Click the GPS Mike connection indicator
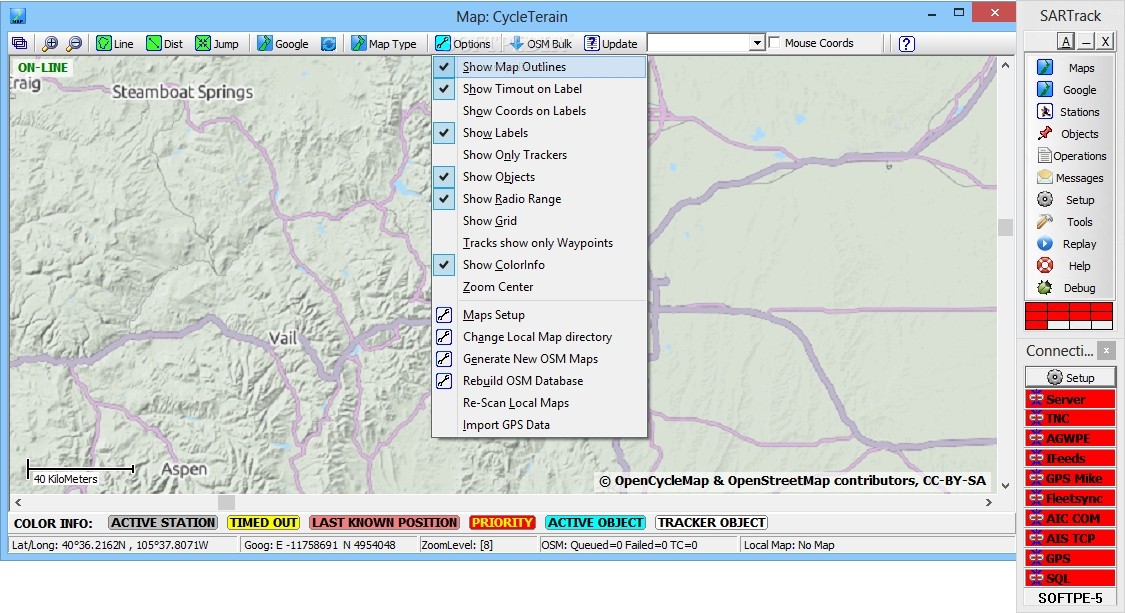The width and height of the screenshot is (1125, 613). [1070, 478]
